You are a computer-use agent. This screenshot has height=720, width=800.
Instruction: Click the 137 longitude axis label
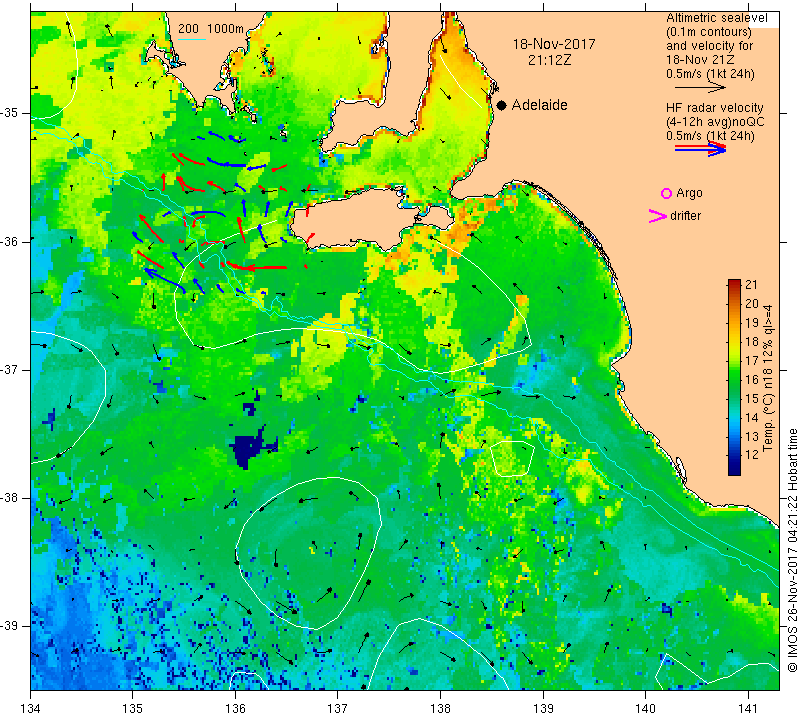(x=338, y=709)
